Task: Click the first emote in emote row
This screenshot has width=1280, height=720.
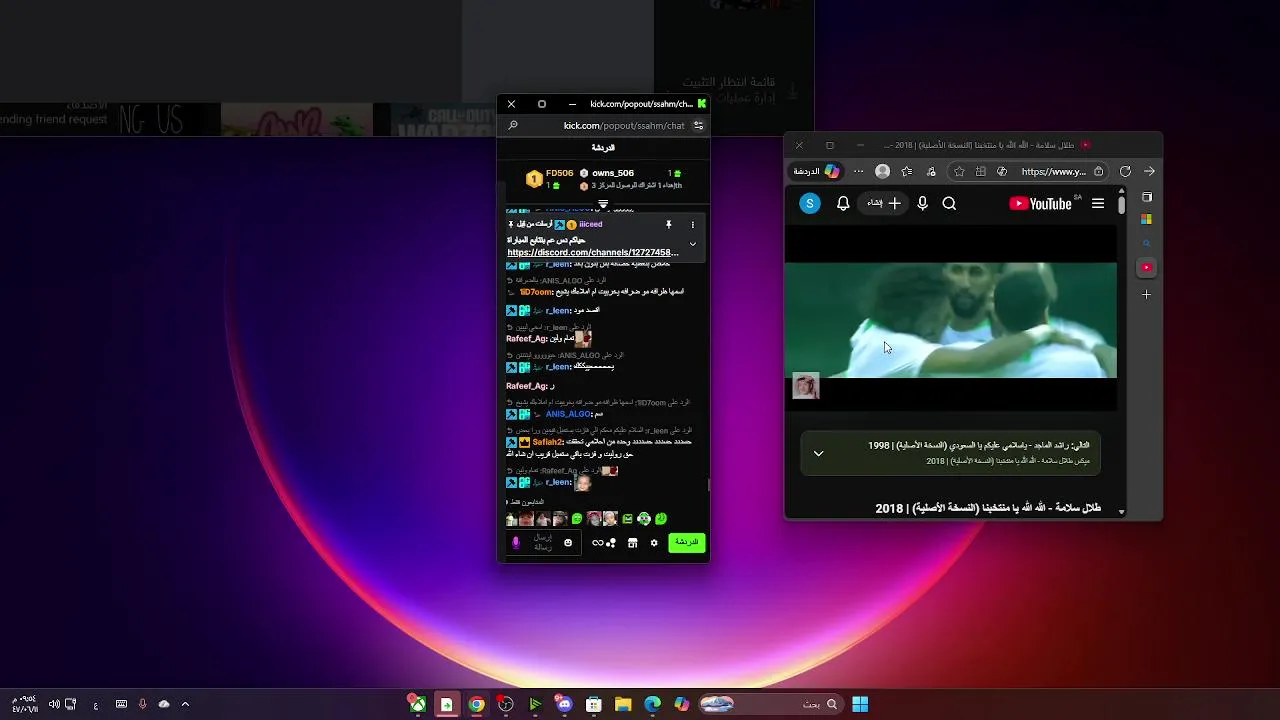Action: (512, 519)
